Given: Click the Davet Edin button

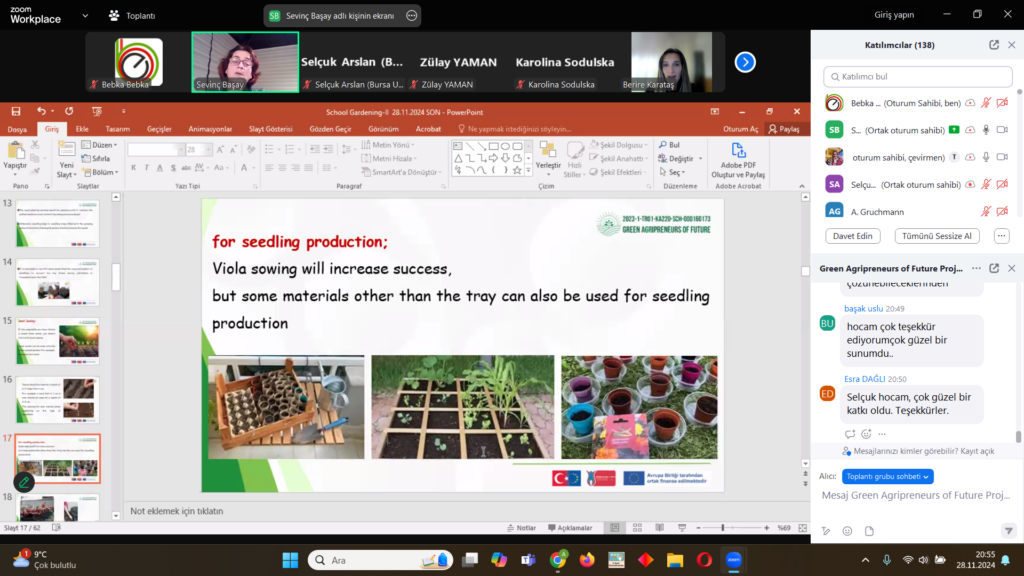Looking at the screenshot, I should coord(853,236).
